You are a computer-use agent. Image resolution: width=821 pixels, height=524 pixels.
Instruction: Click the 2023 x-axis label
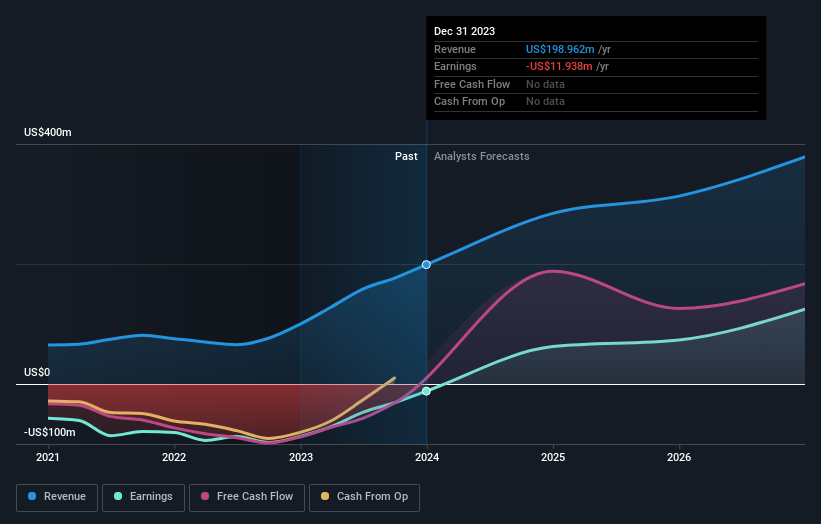301,458
